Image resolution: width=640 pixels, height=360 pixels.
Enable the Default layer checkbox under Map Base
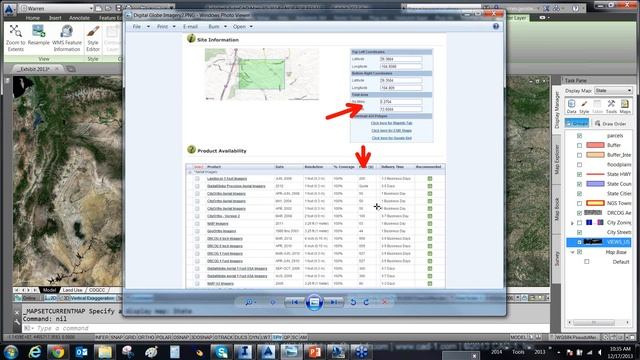coord(587,262)
